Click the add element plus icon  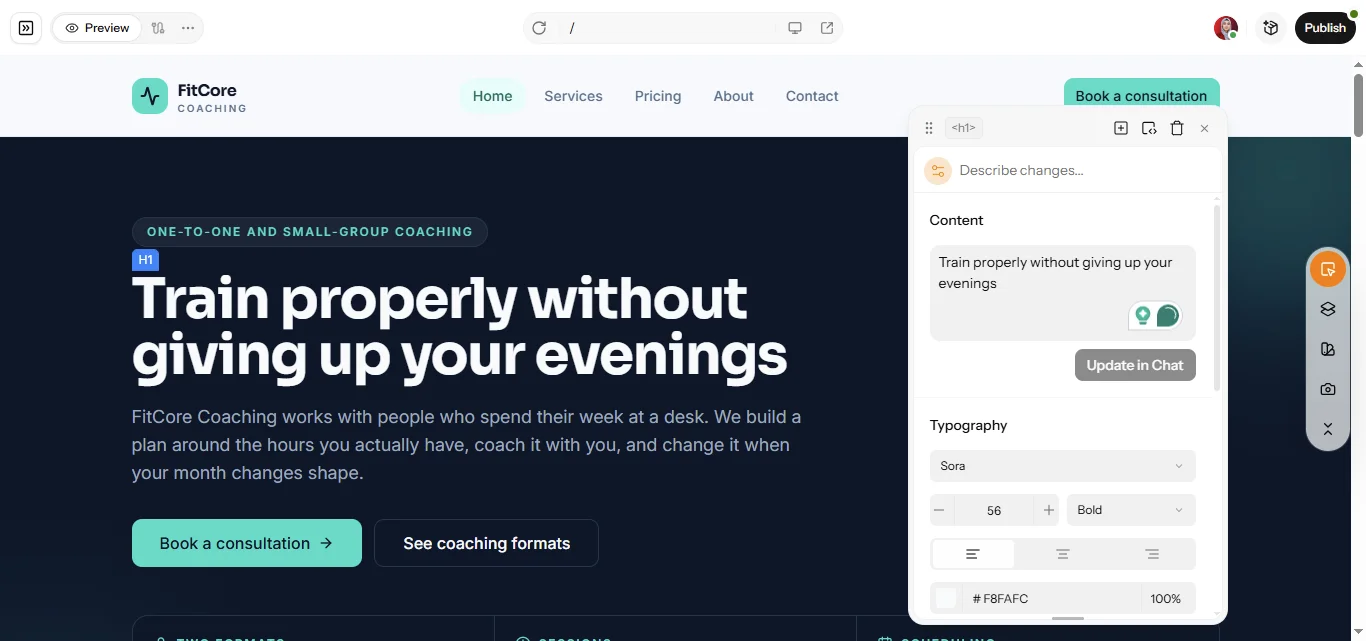[1121, 128]
